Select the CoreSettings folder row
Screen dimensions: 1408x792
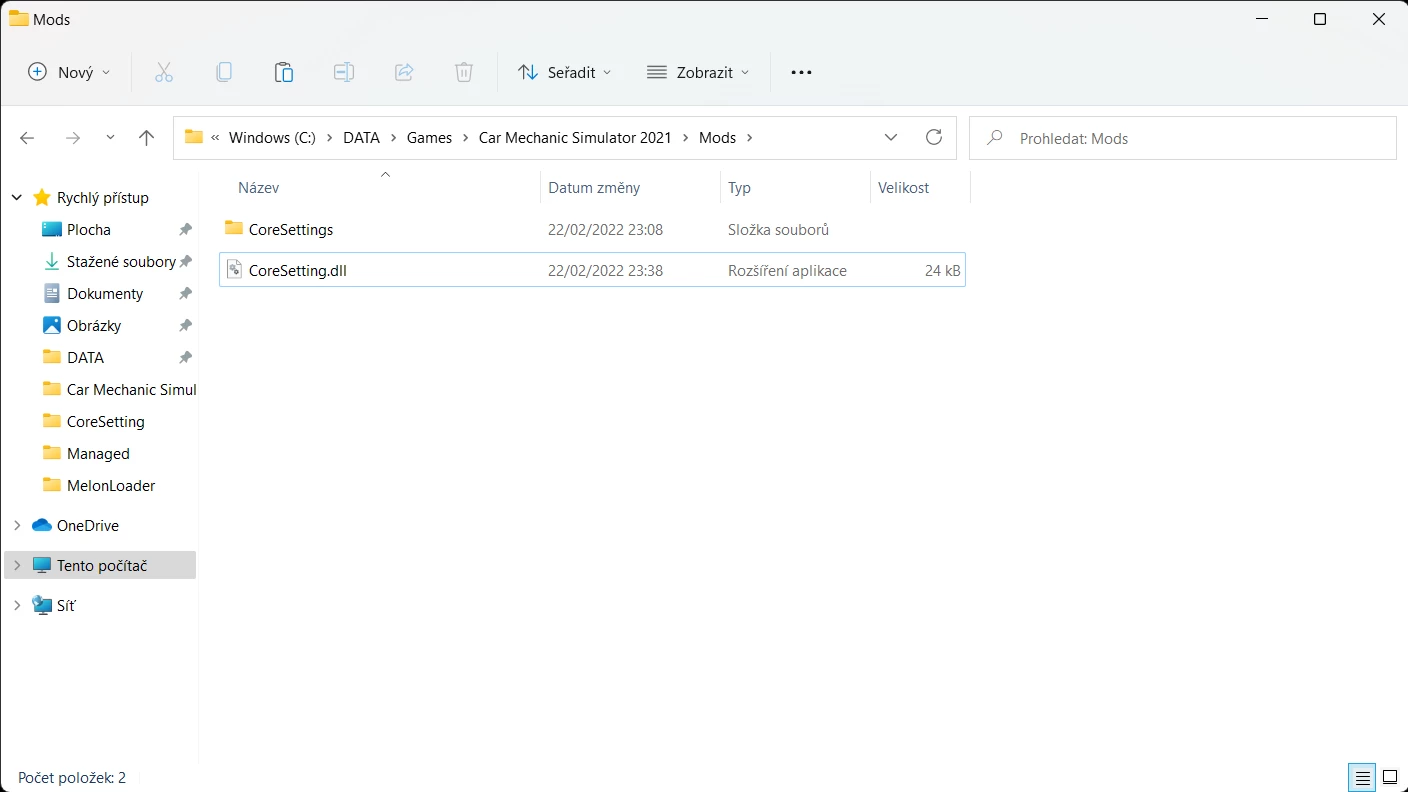coord(592,230)
